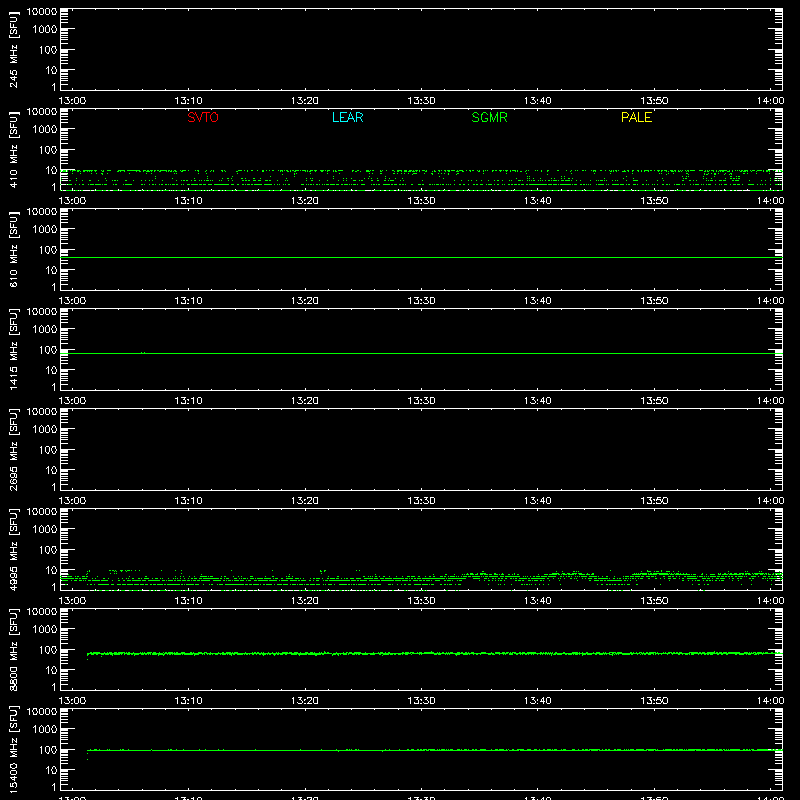Click the 13:40 tick under the 245 MHz panel
Image resolution: width=800 pixels, height=800 pixels.
537,101
